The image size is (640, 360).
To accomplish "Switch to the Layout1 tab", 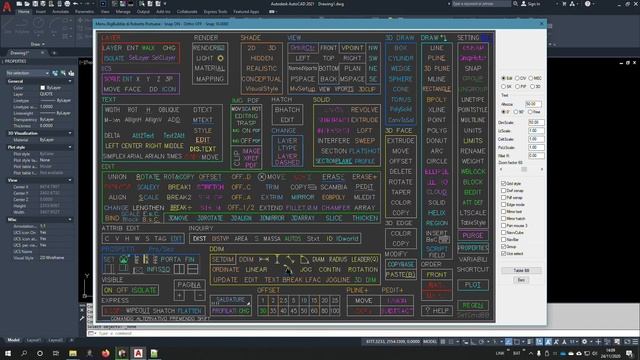I will coord(33,340).
